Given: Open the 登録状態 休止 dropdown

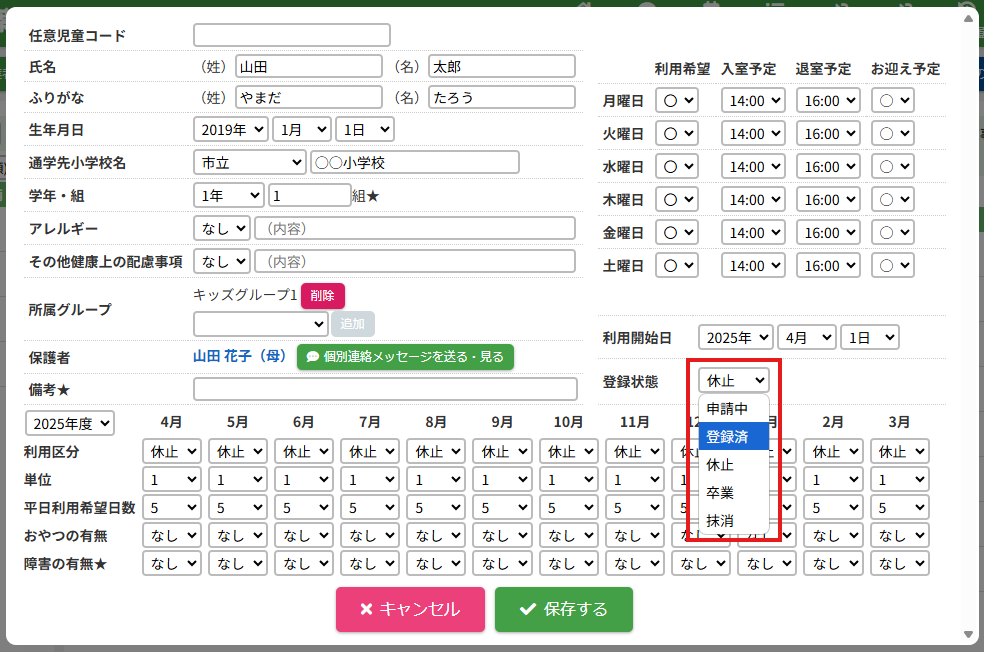Looking at the screenshot, I should pos(734,380).
